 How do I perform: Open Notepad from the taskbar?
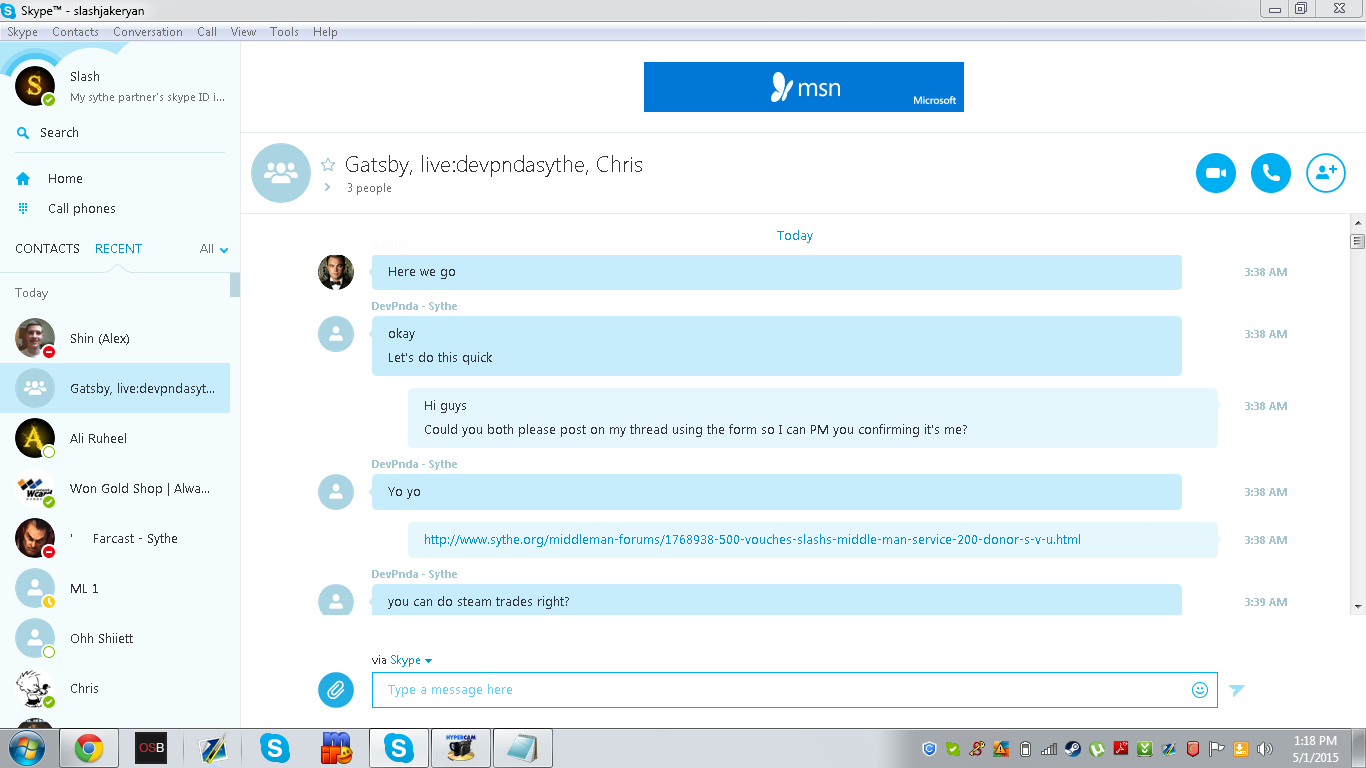tap(522, 748)
